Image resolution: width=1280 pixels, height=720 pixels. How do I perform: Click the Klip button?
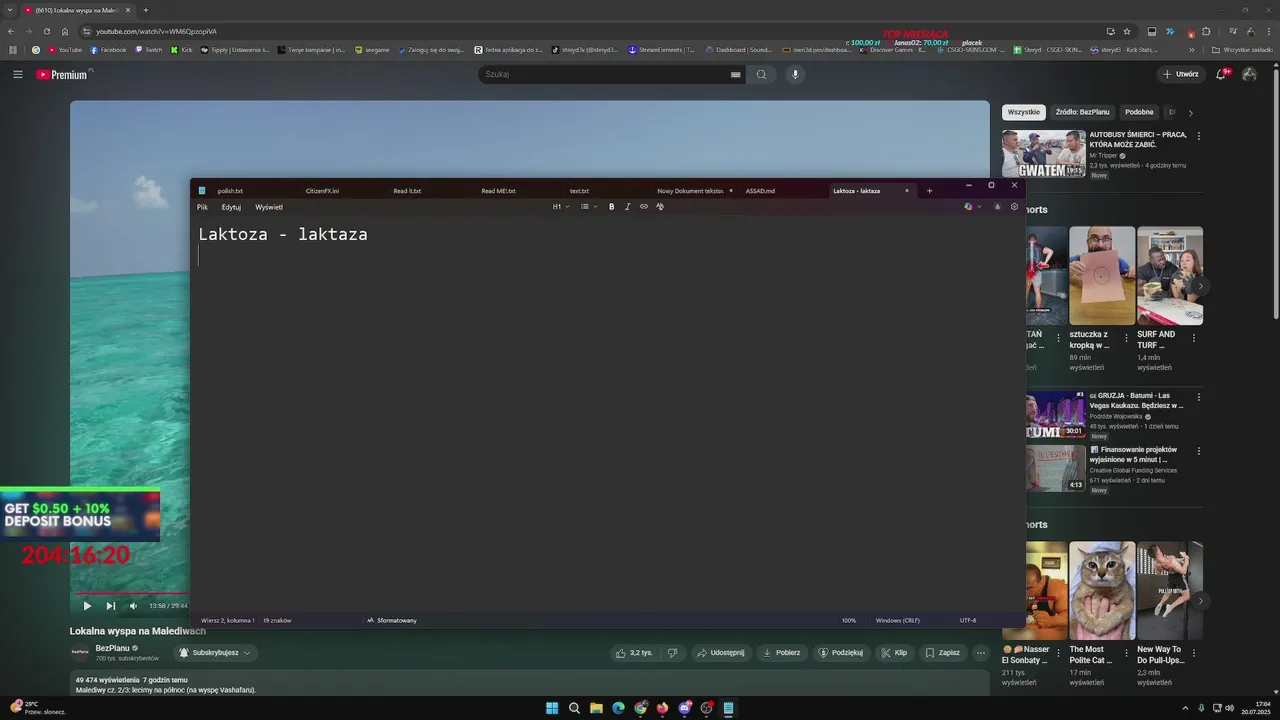pyautogui.click(x=894, y=653)
